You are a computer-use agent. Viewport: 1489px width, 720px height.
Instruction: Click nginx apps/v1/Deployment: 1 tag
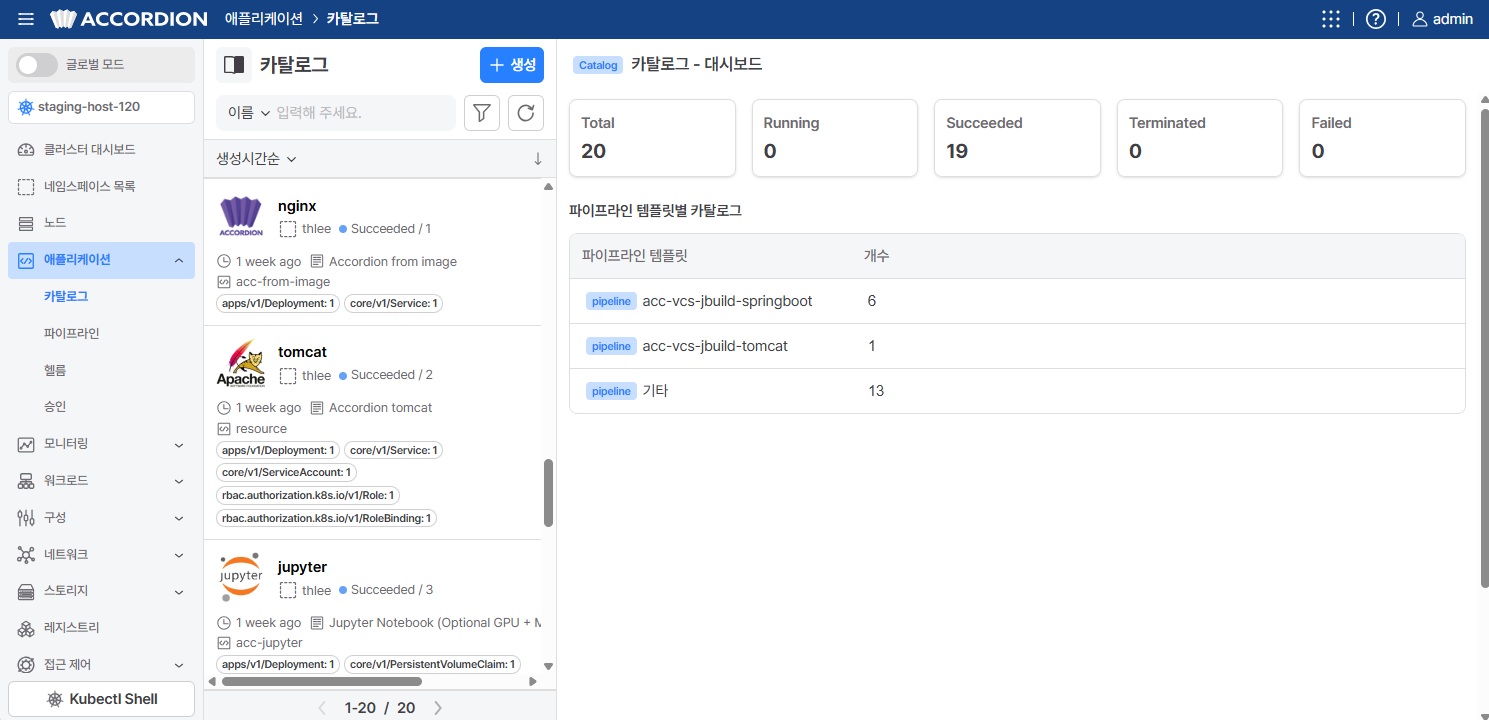click(278, 303)
